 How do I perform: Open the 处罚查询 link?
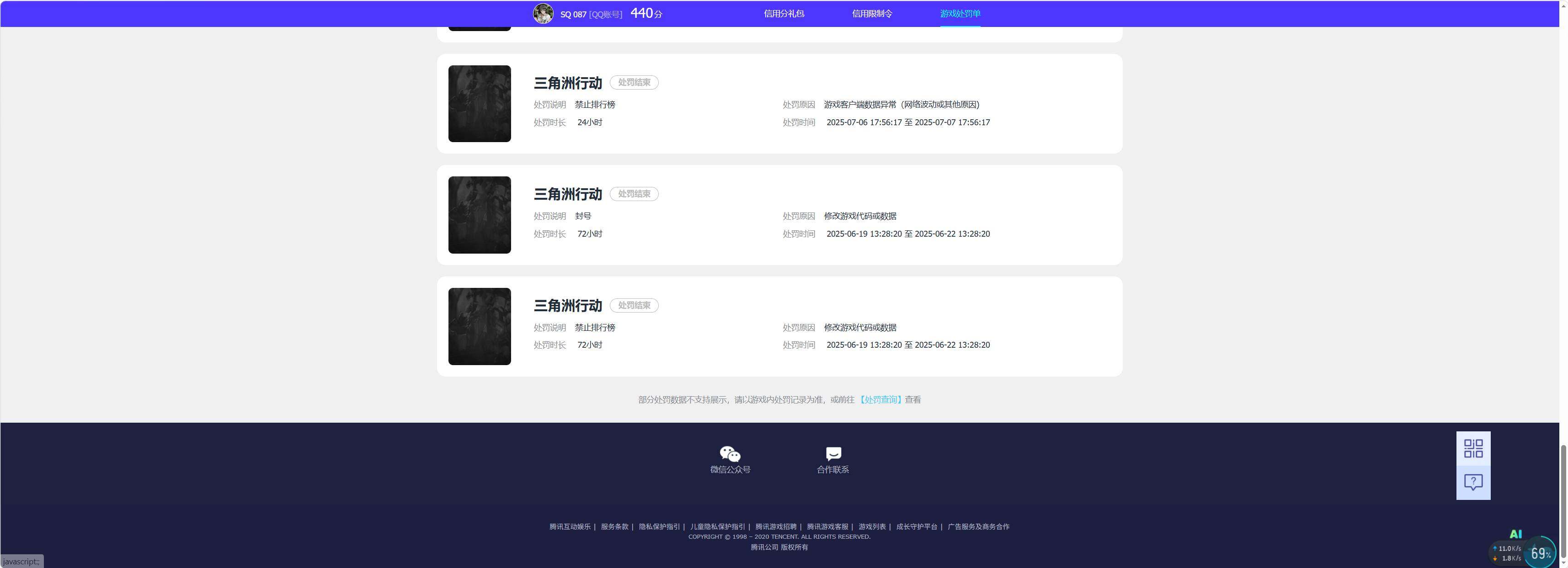pos(881,399)
